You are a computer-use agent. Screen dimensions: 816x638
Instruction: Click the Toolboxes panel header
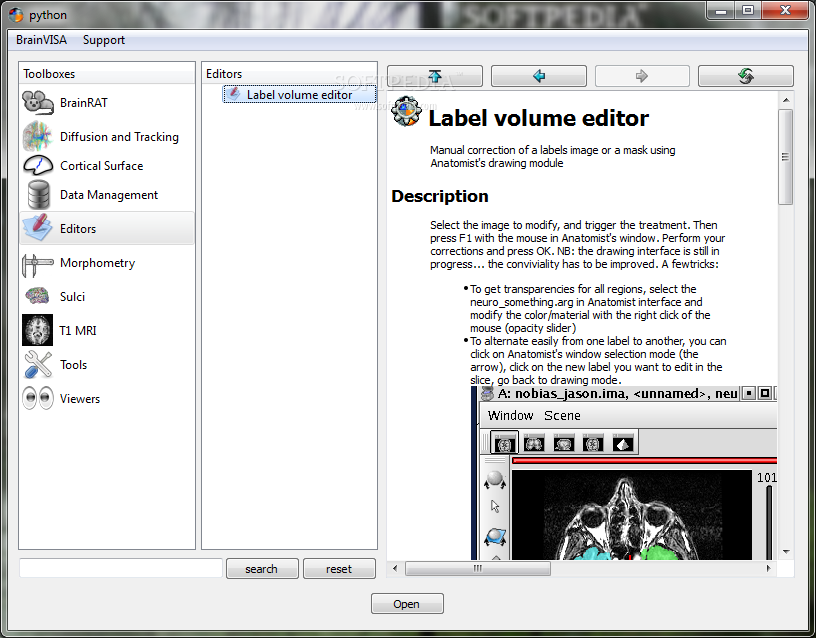coord(107,74)
